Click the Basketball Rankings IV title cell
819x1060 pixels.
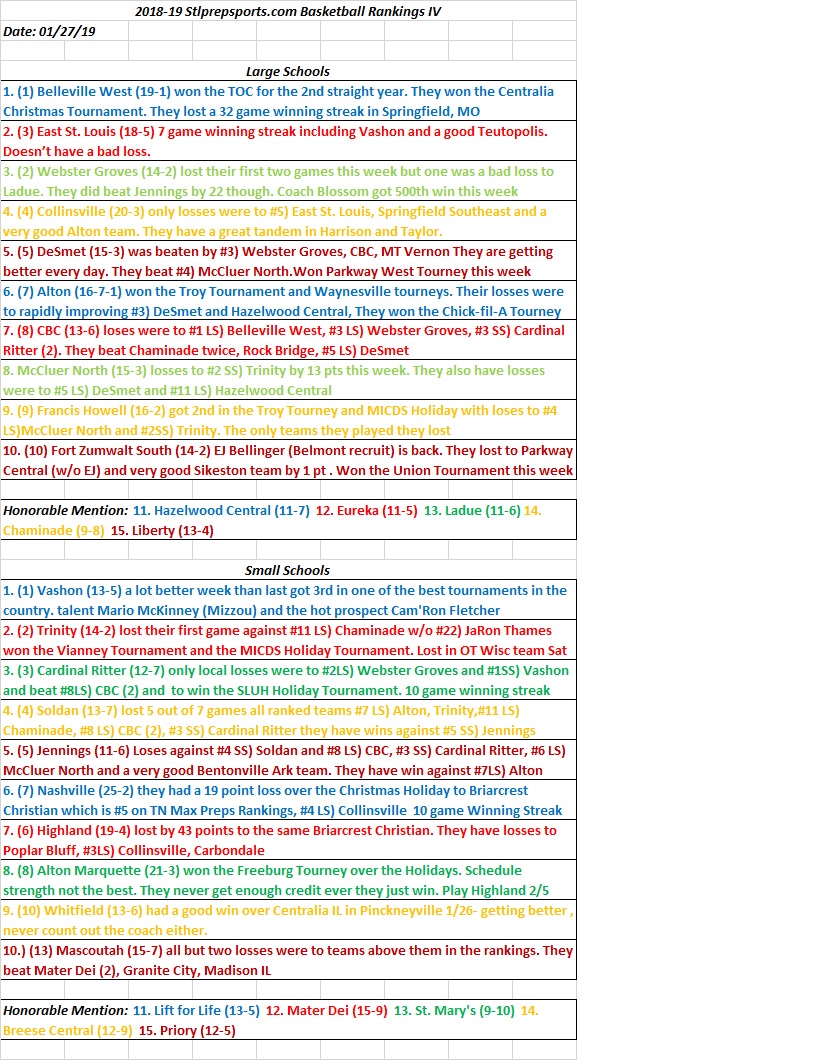point(288,11)
